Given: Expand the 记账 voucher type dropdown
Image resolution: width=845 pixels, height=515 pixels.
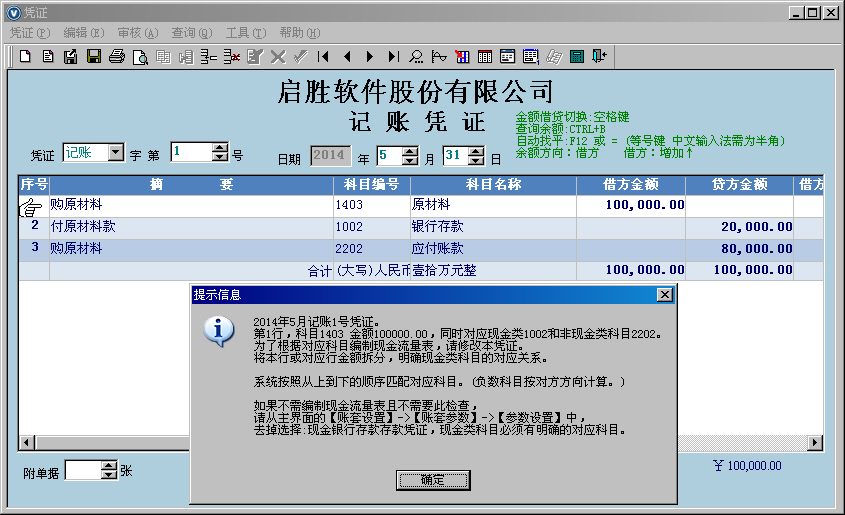Looking at the screenshot, I should point(116,152).
